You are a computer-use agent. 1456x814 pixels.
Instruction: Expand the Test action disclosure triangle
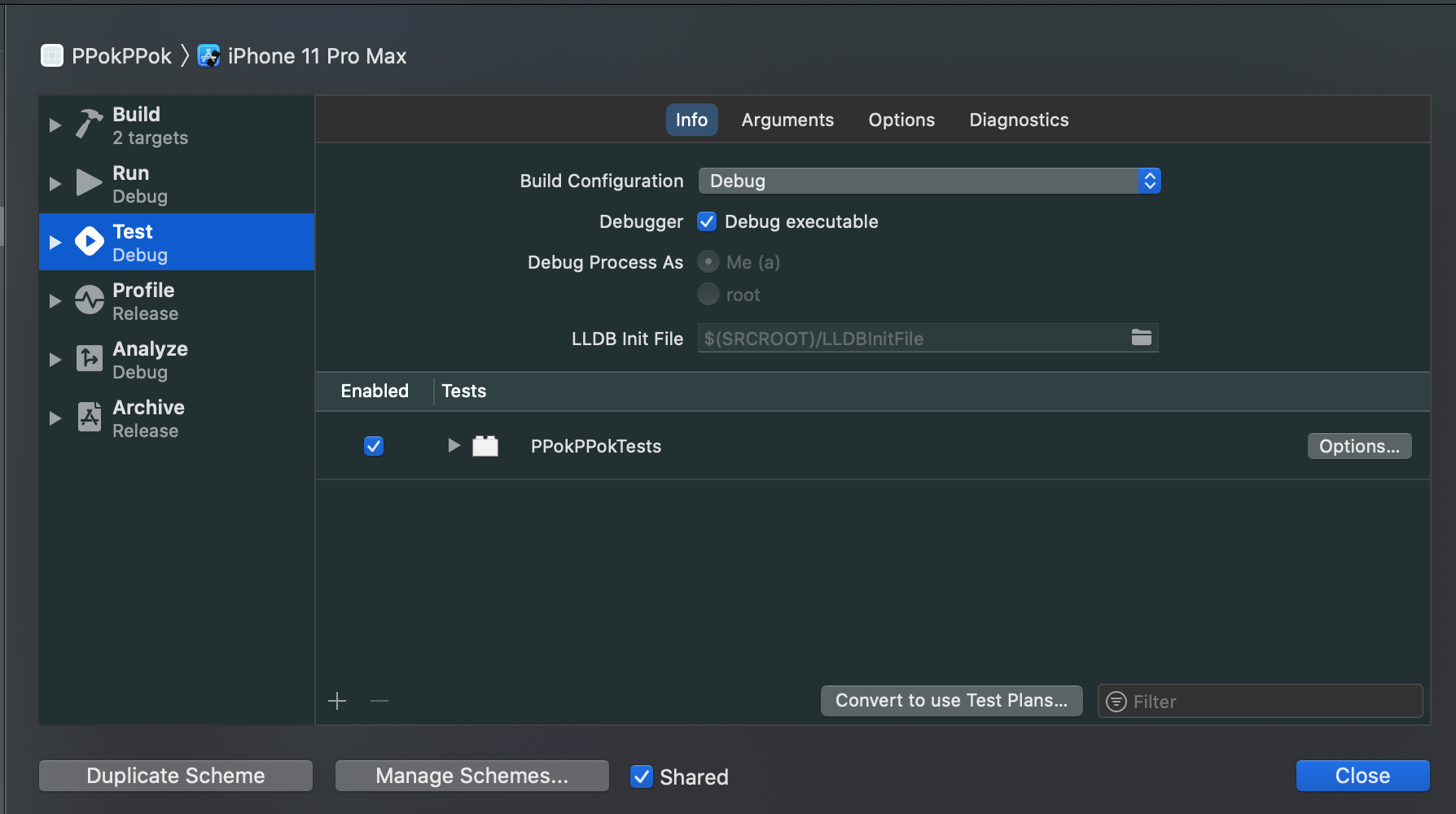click(55, 243)
